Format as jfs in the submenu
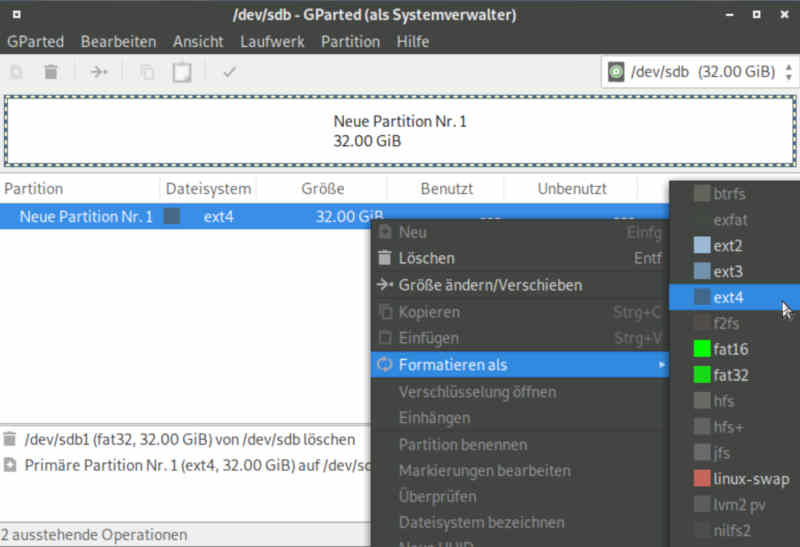Image resolution: width=800 pixels, height=547 pixels. pyautogui.click(x=735, y=453)
